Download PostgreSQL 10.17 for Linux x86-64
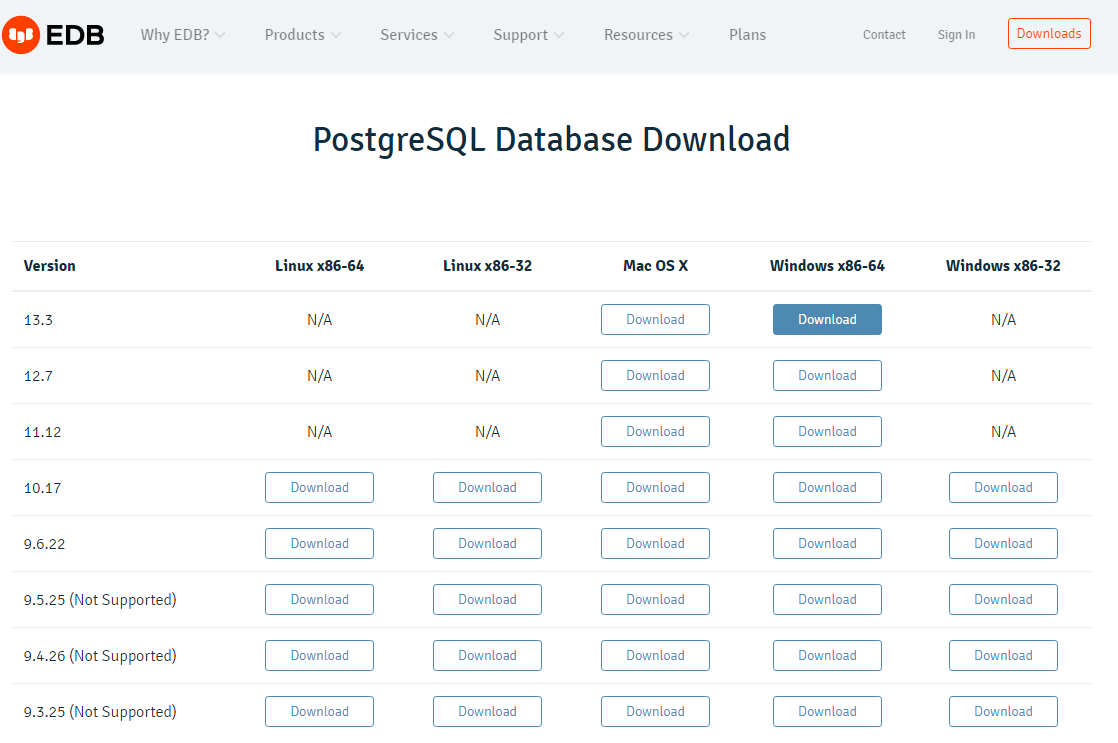The height and width of the screenshot is (743, 1118). pyautogui.click(x=319, y=487)
